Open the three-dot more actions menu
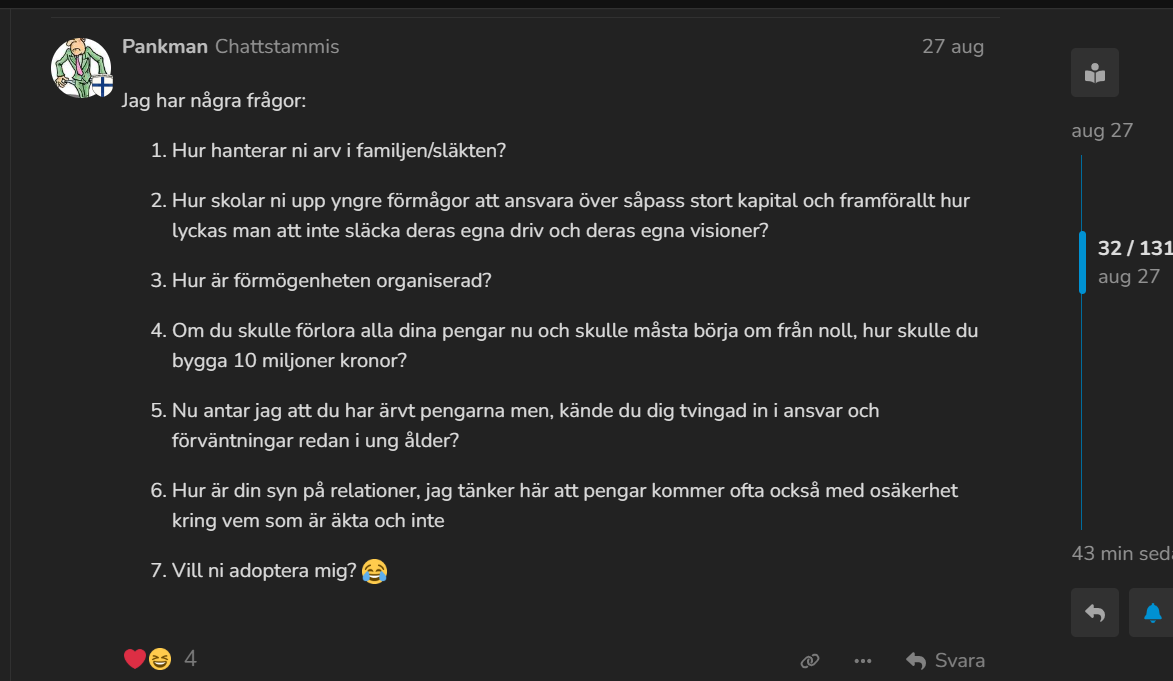The height and width of the screenshot is (681, 1173). pos(863,660)
